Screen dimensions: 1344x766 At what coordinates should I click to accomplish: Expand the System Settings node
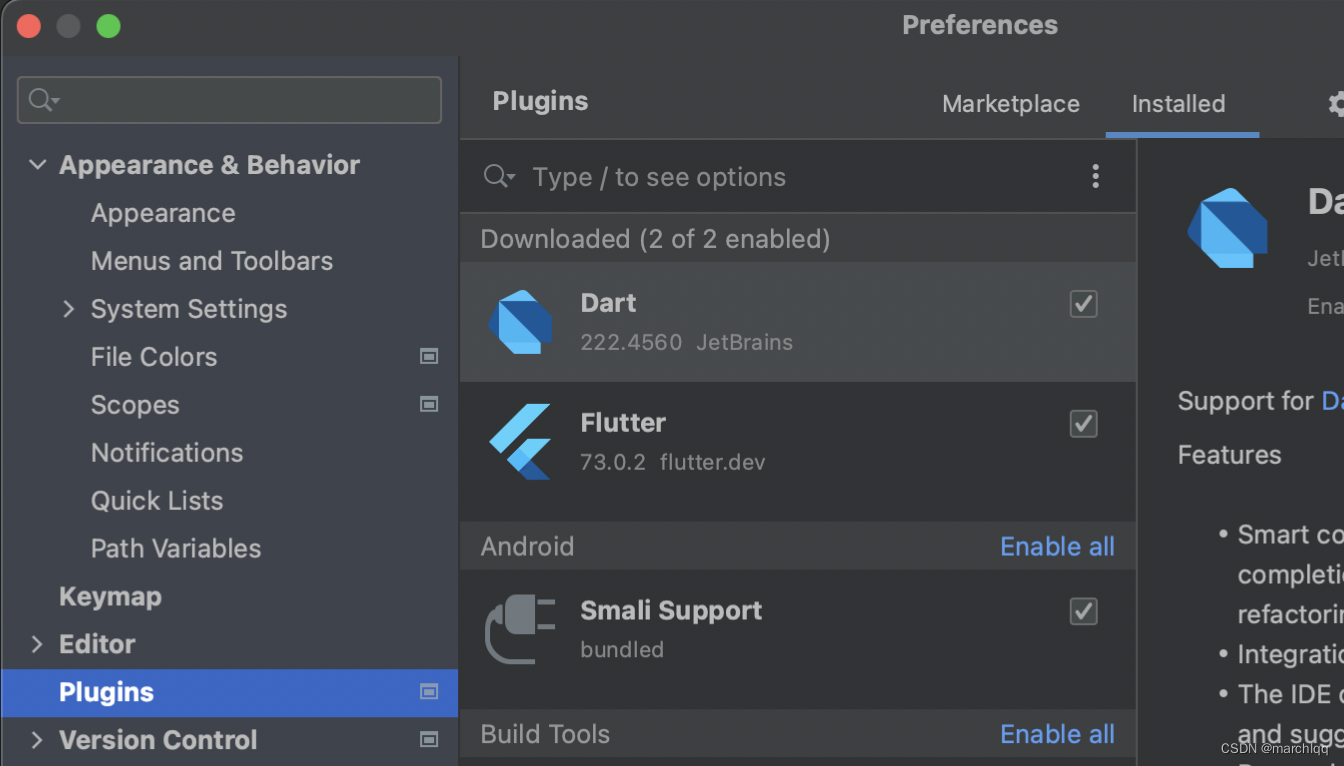68,309
